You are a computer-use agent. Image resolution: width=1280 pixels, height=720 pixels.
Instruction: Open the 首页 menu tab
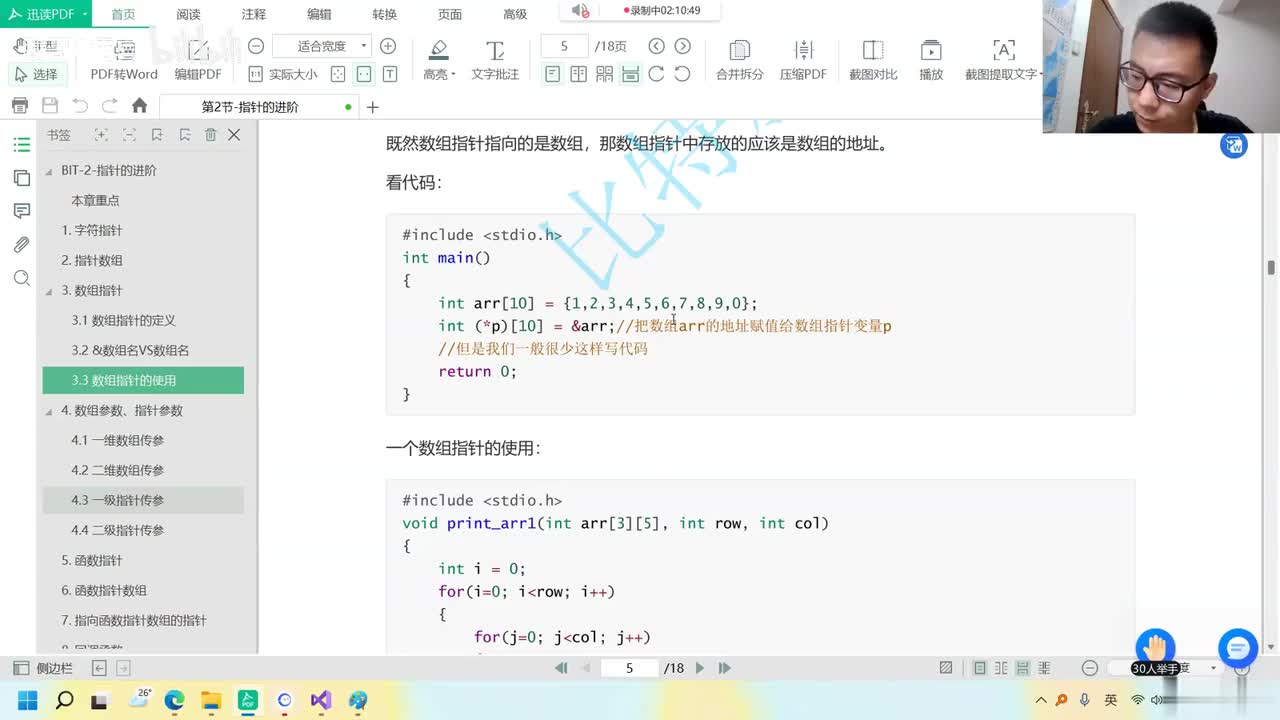point(124,14)
